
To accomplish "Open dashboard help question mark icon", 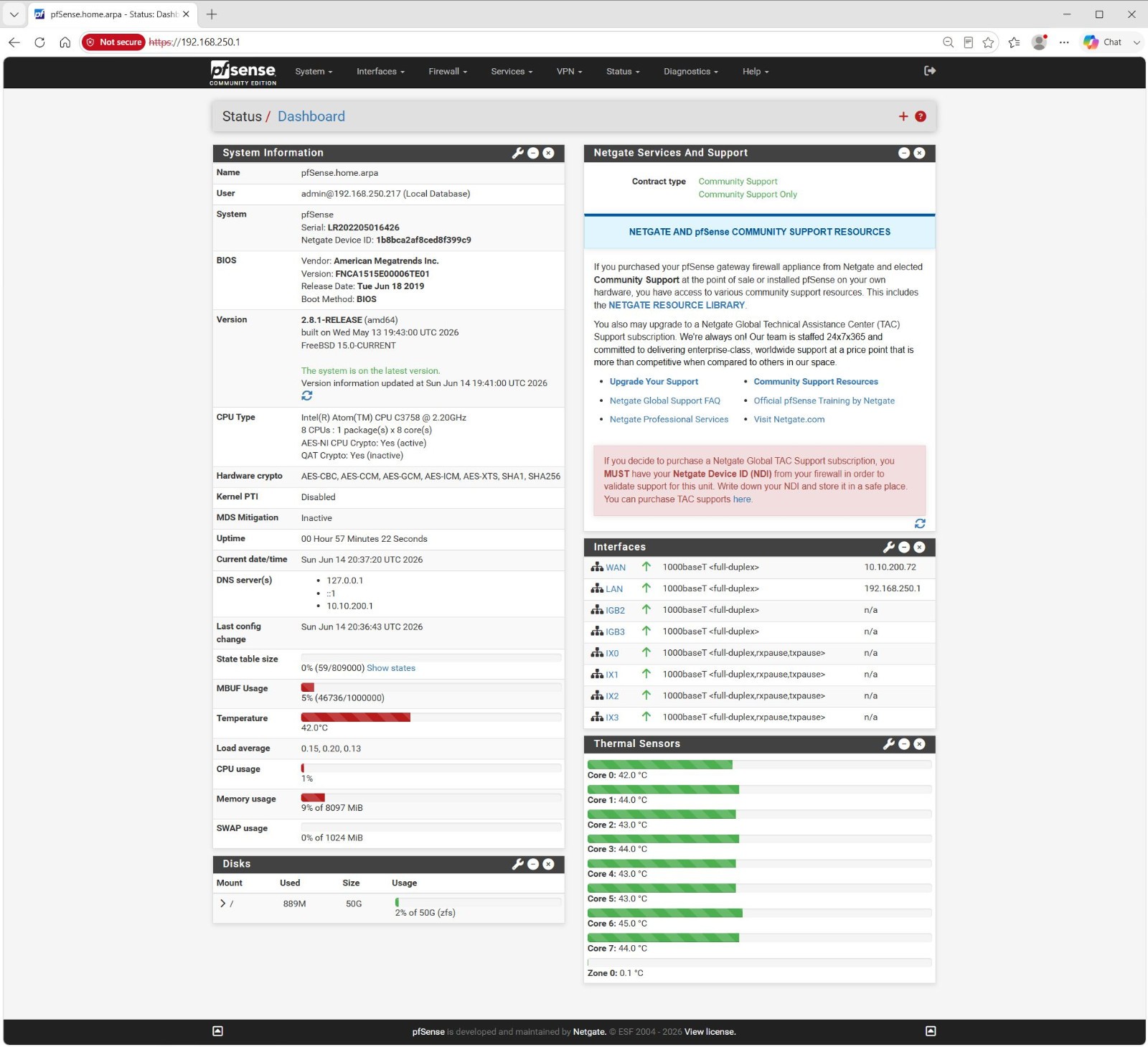I will point(921,116).
